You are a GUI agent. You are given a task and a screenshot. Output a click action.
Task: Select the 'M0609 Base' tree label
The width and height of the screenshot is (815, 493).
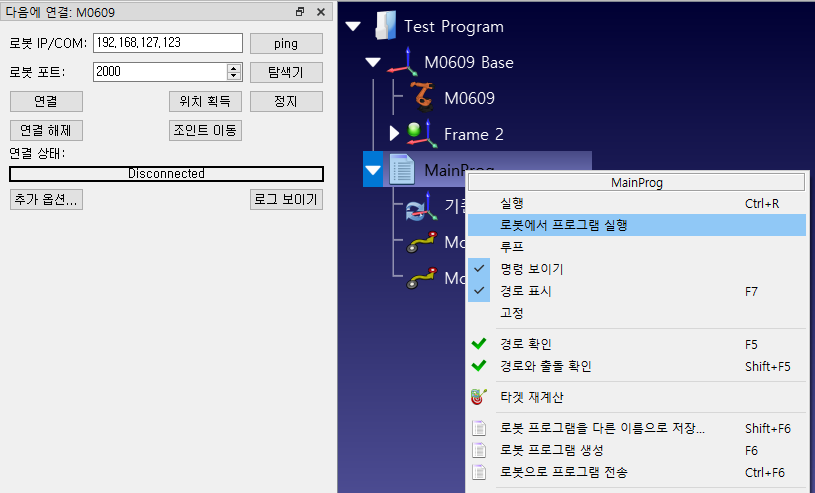pos(469,62)
